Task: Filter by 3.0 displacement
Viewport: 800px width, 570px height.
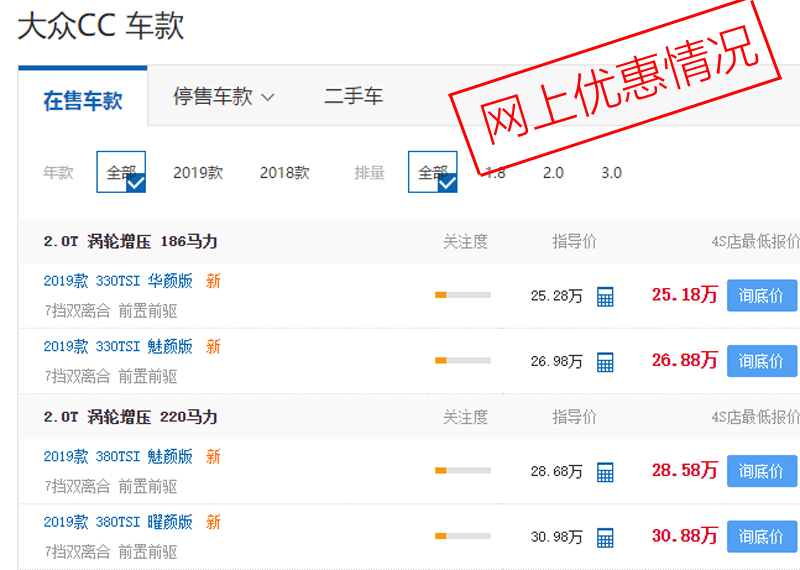Action: coord(611,173)
